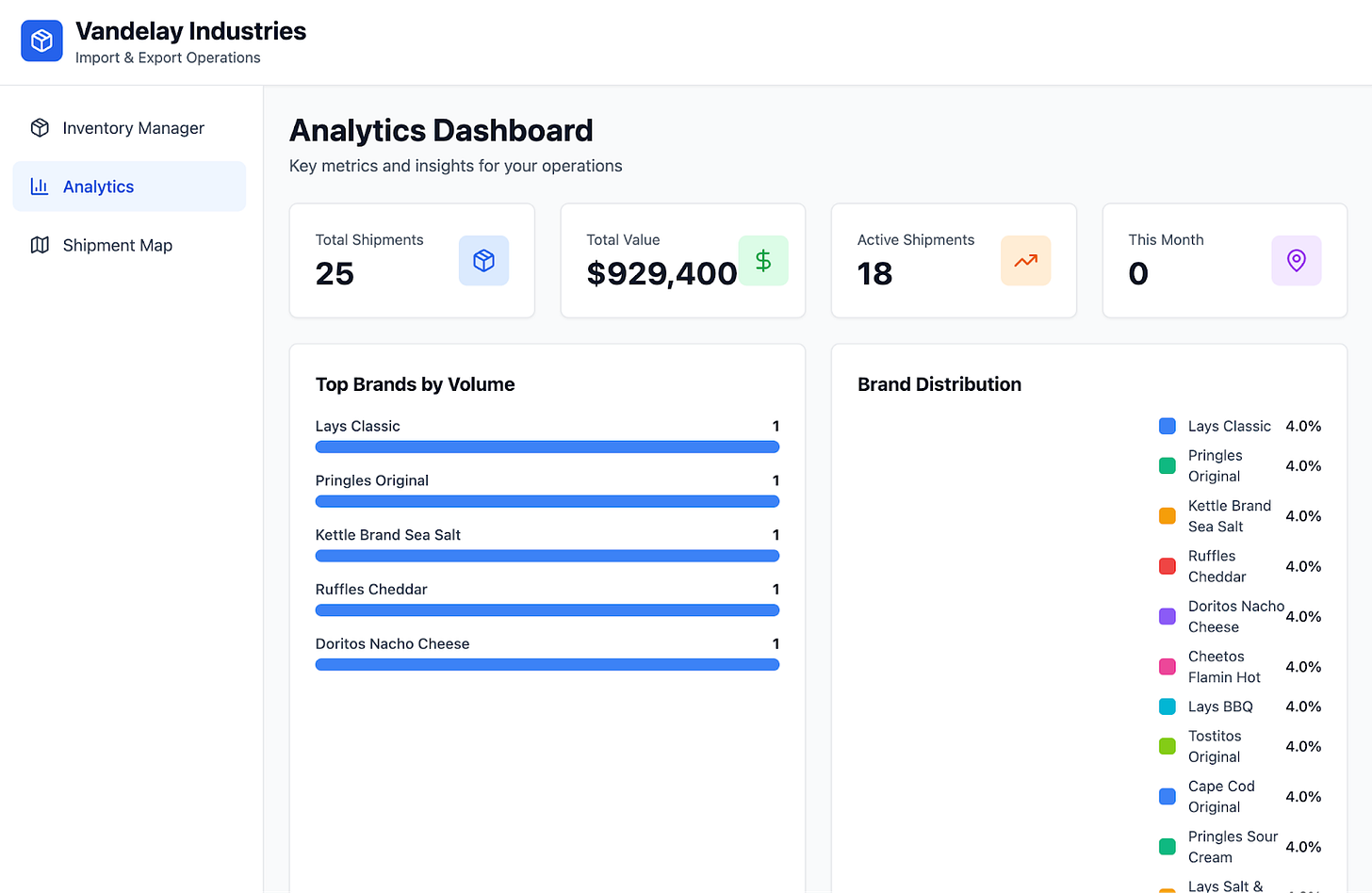Click the Inventory Manager box icon
1372x893 pixels.
pos(40,128)
